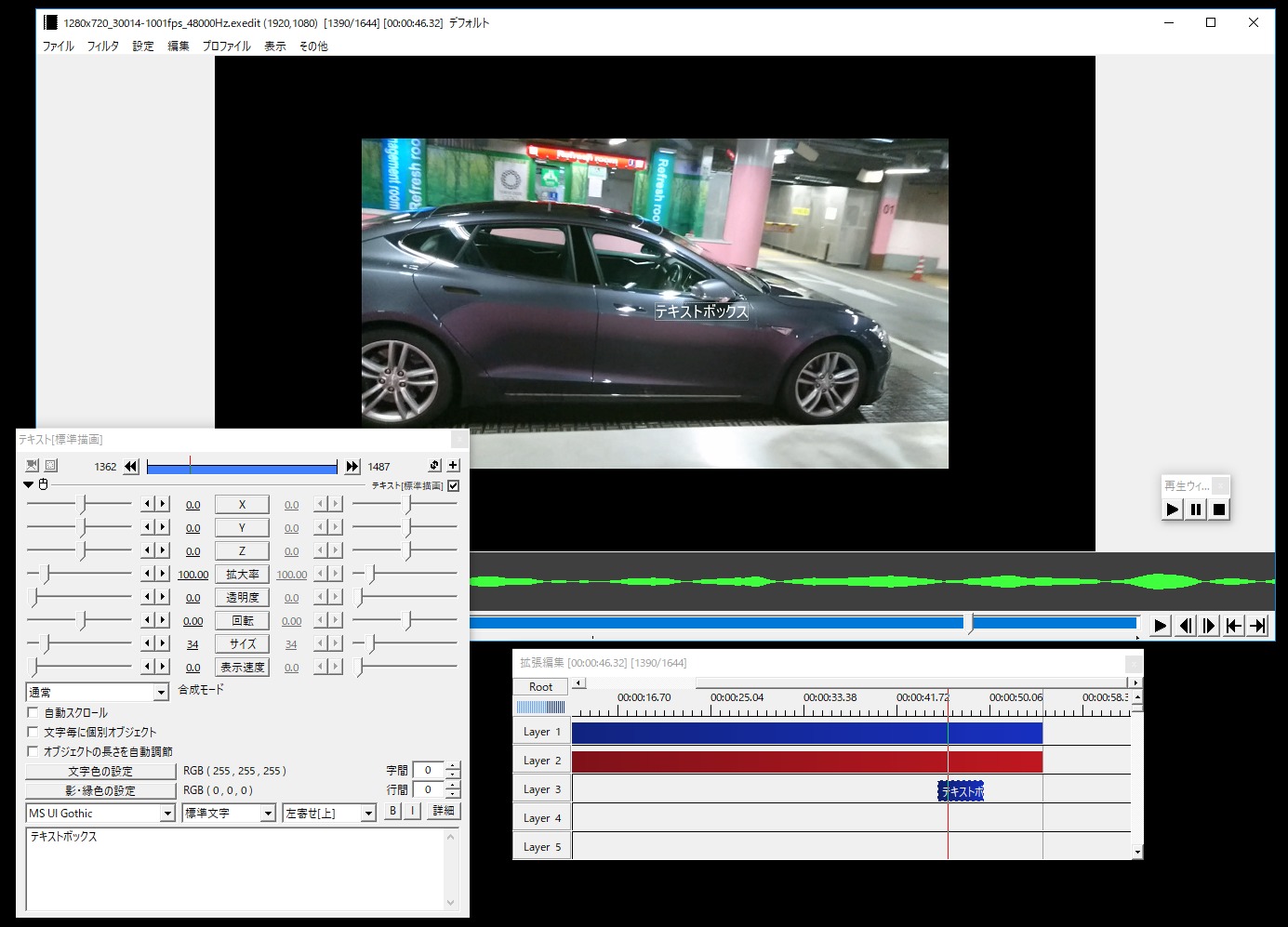Image resolution: width=1288 pixels, height=927 pixels.
Task: Open the その他 menu
Action: [313, 46]
